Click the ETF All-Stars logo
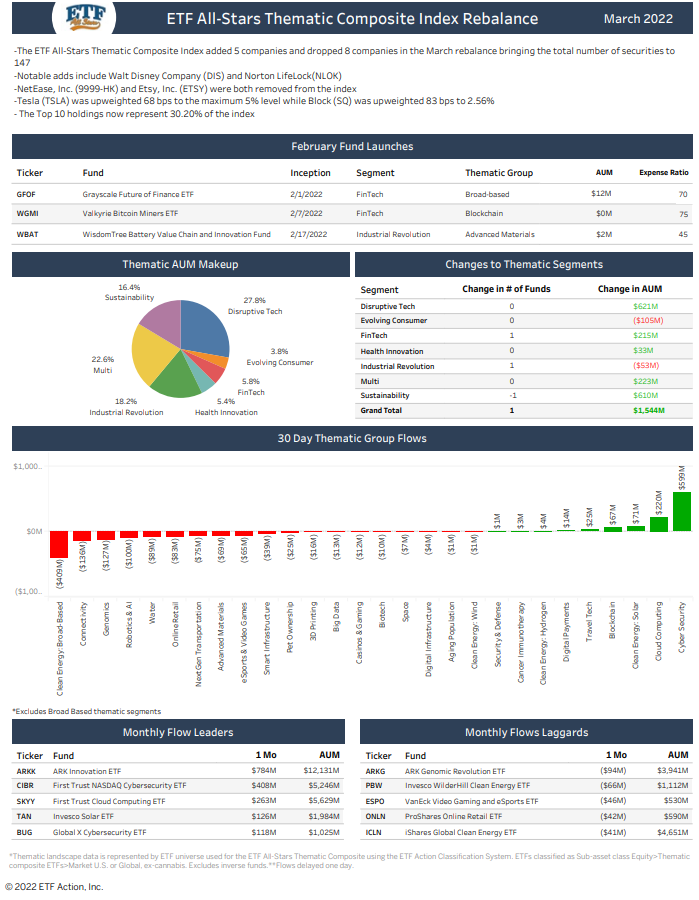The width and height of the screenshot is (699, 900). [84, 17]
